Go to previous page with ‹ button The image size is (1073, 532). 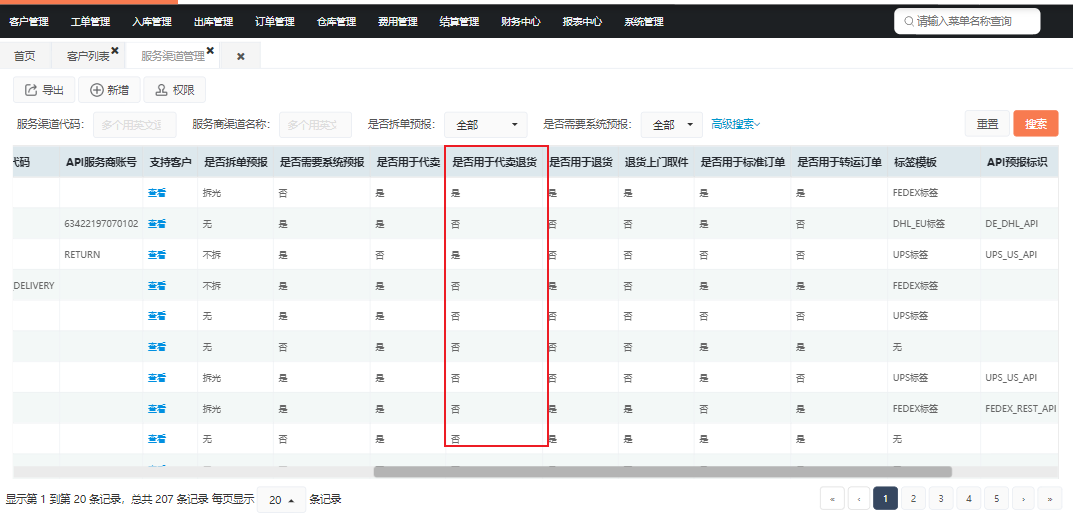pyautogui.click(x=858, y=499)
